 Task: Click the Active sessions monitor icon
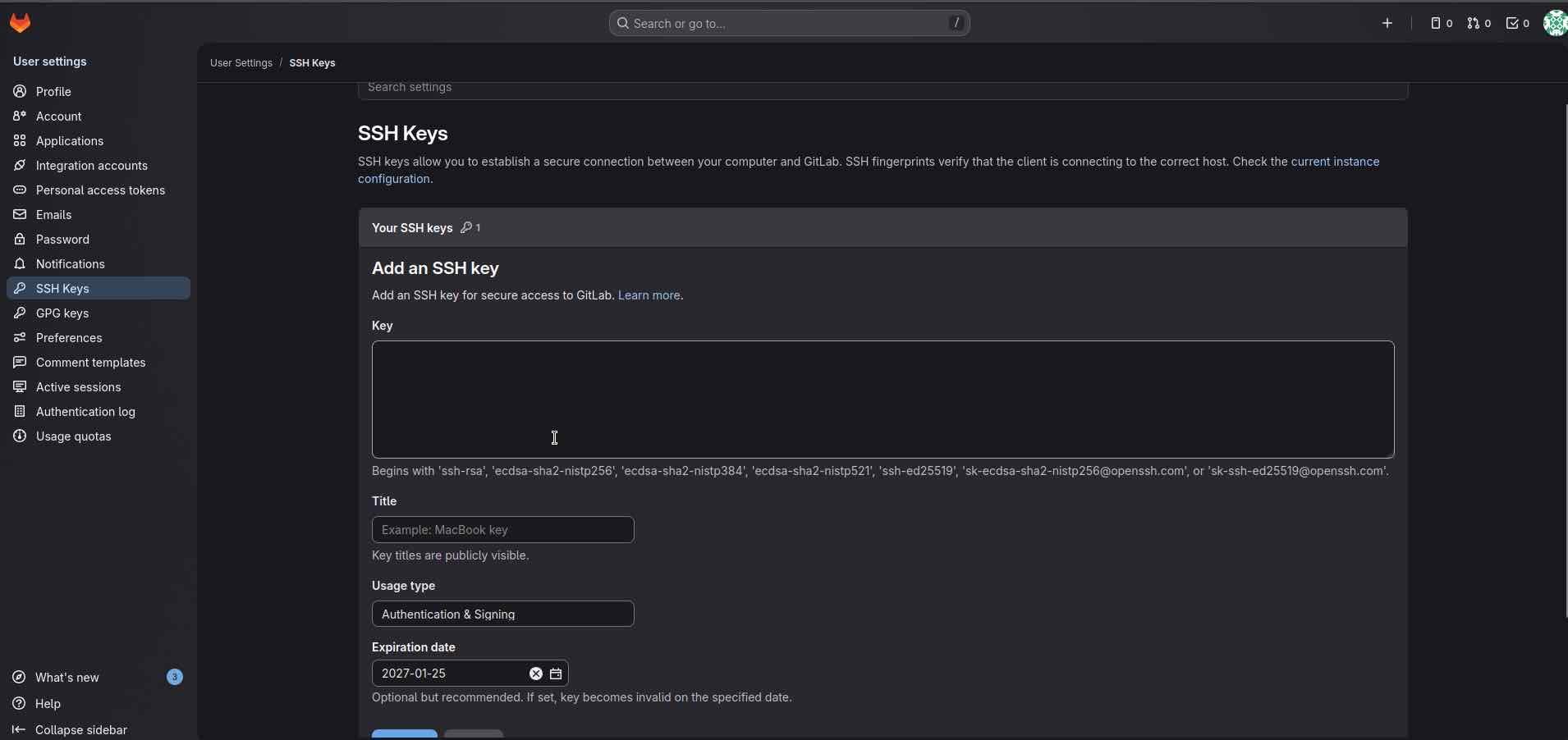click(20, 386)
